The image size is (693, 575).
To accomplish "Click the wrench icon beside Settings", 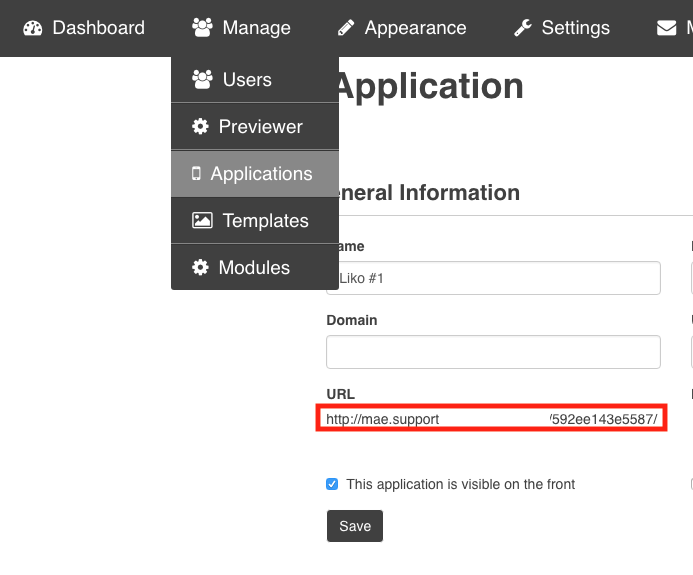I will pyautogui.click(x=523, y=28).
